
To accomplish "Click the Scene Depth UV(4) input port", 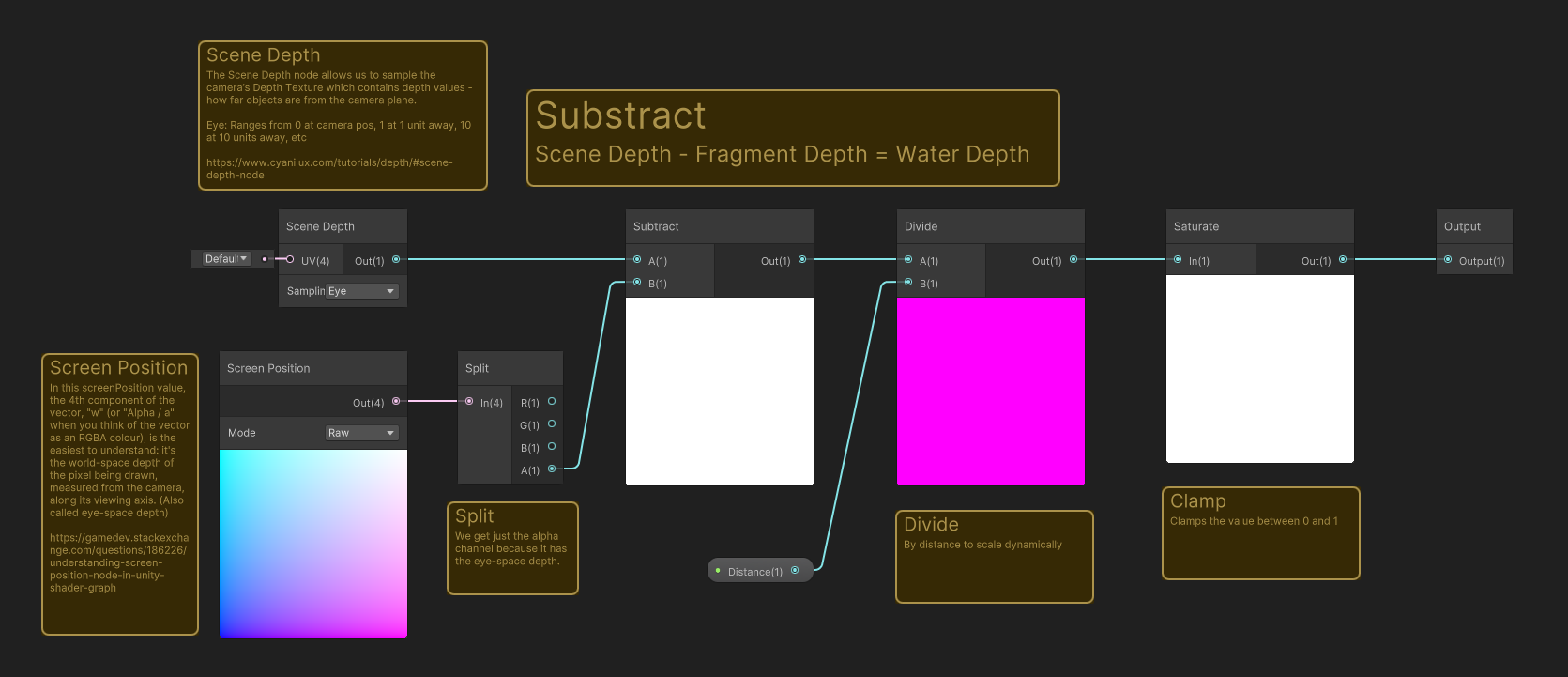I will tap(290, 260).
